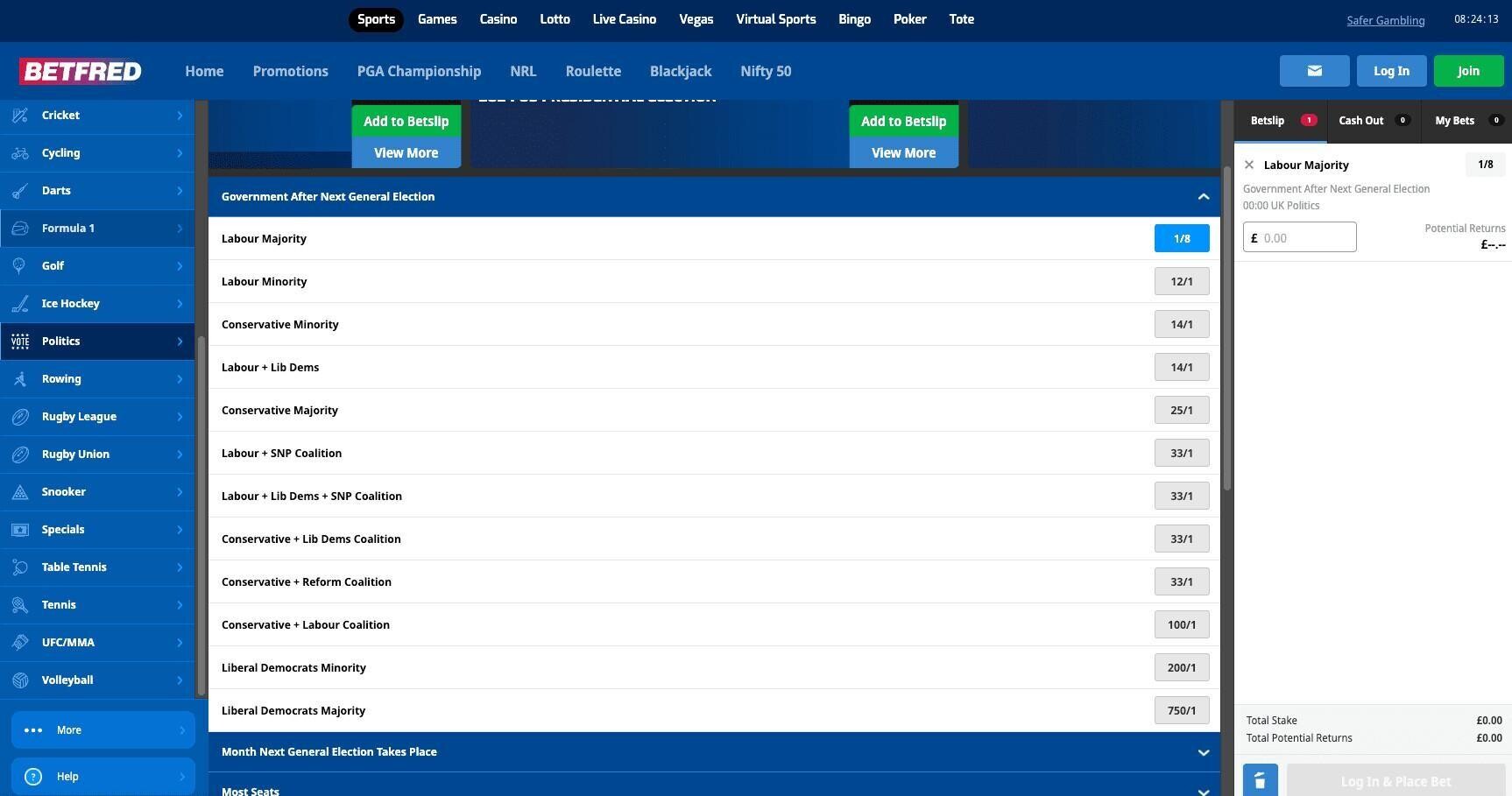
Task: Open the Games top tab
Action: (x=437, y=19)
